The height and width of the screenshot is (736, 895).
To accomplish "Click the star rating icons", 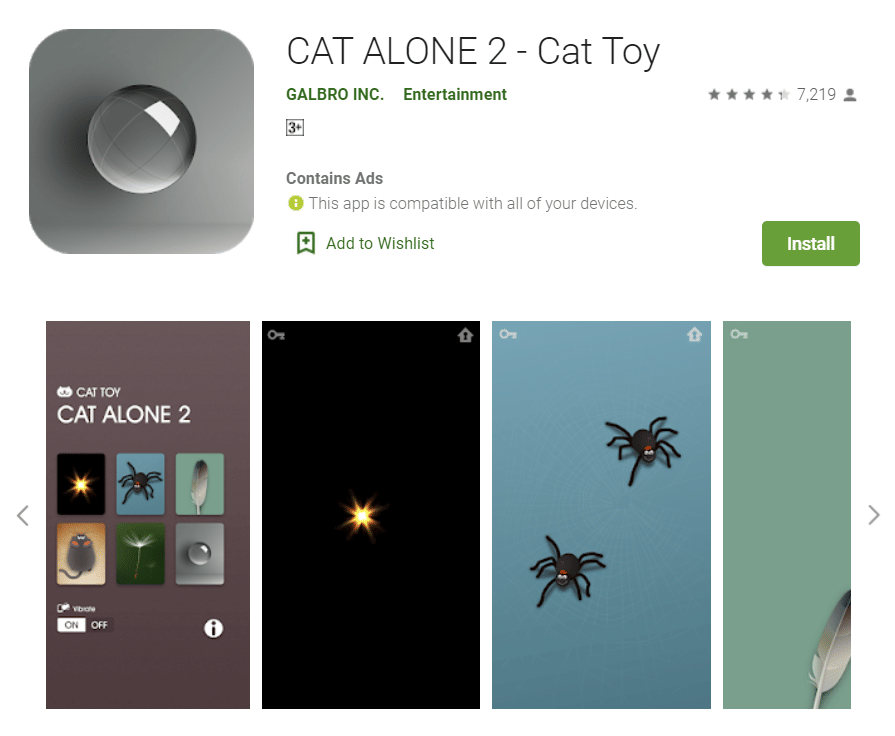I will click(x=749, y=94).
